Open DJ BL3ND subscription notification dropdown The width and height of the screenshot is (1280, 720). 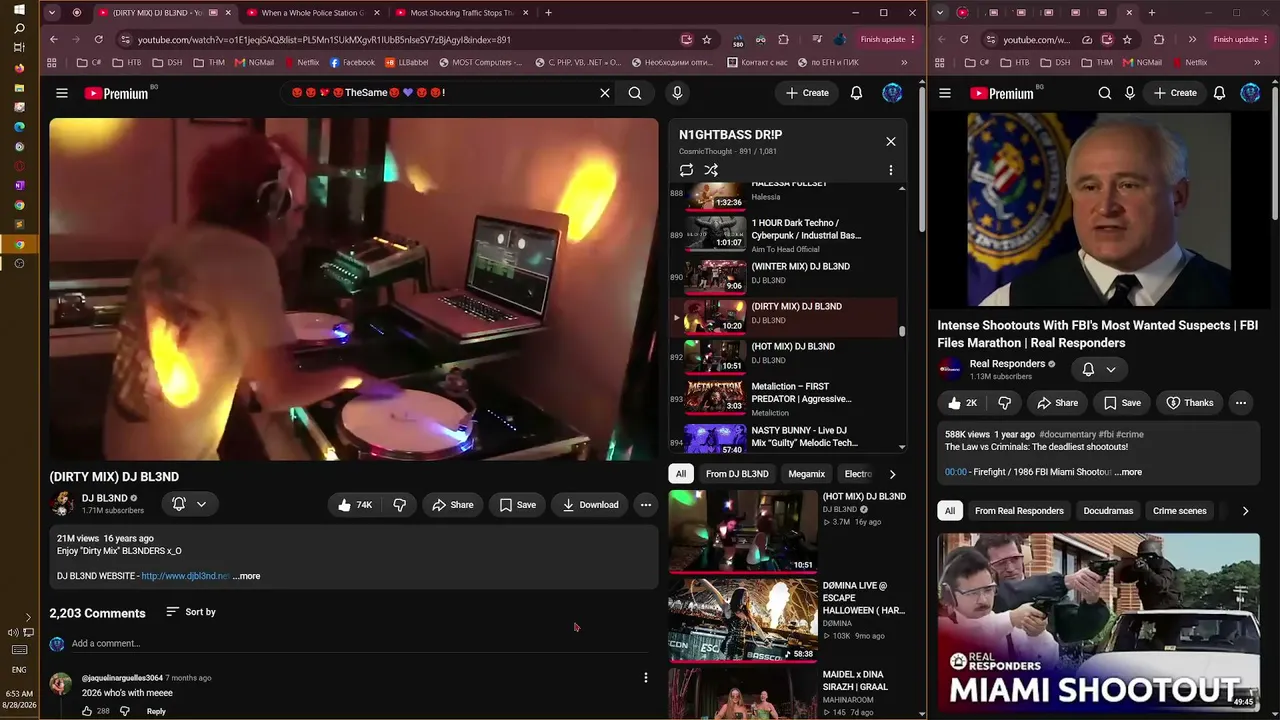click(190, 504)
